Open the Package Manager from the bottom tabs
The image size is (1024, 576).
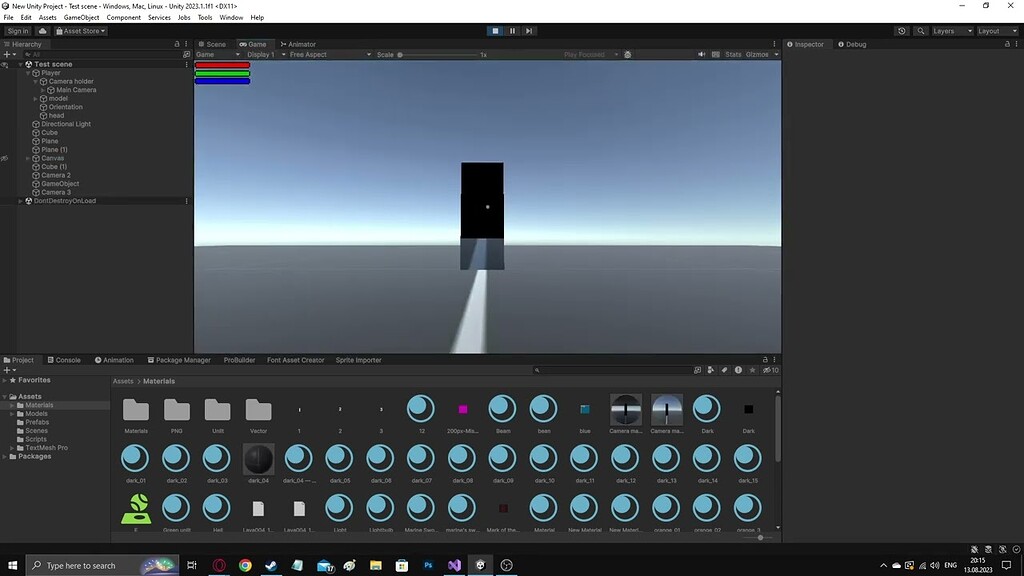[x=180, y=360]
